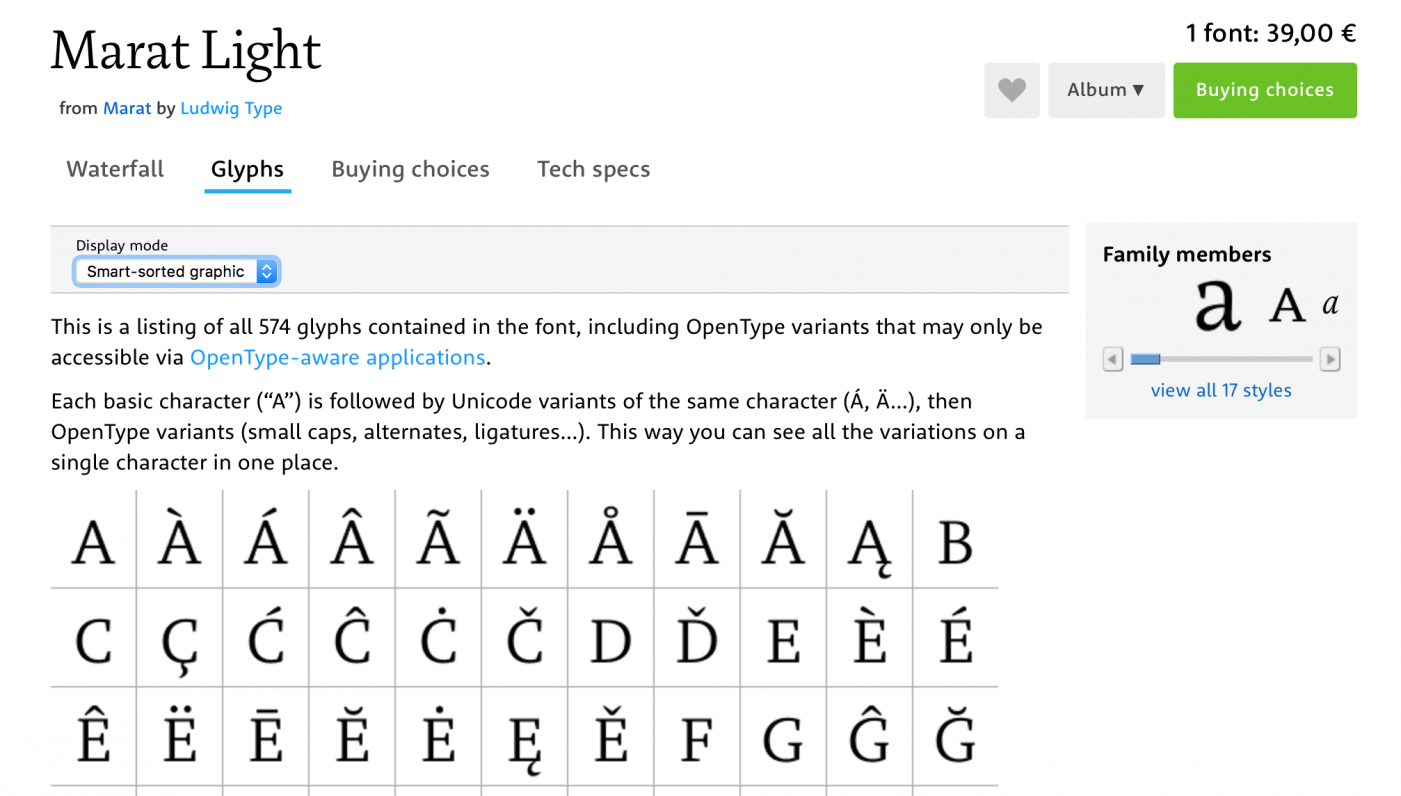Click the '1 font: 39,00 €' price text

click(1271, 33)
